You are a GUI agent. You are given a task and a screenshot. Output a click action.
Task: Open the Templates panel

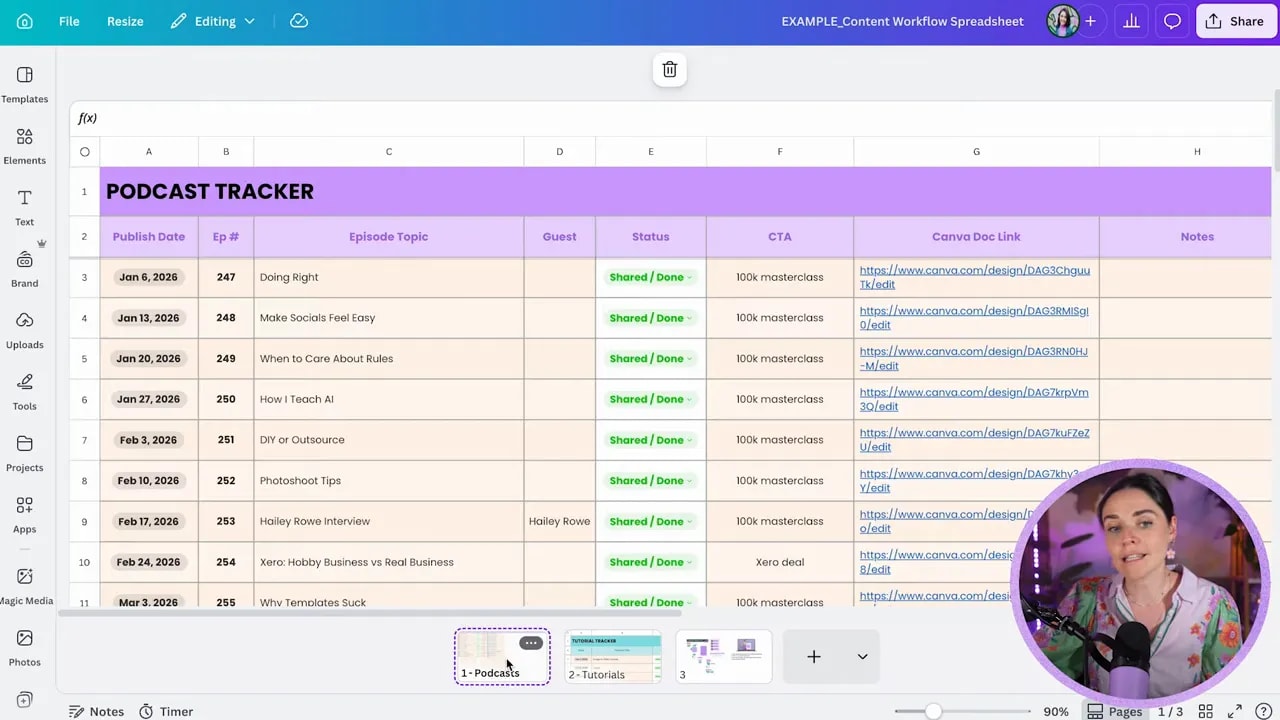[25, 85]
